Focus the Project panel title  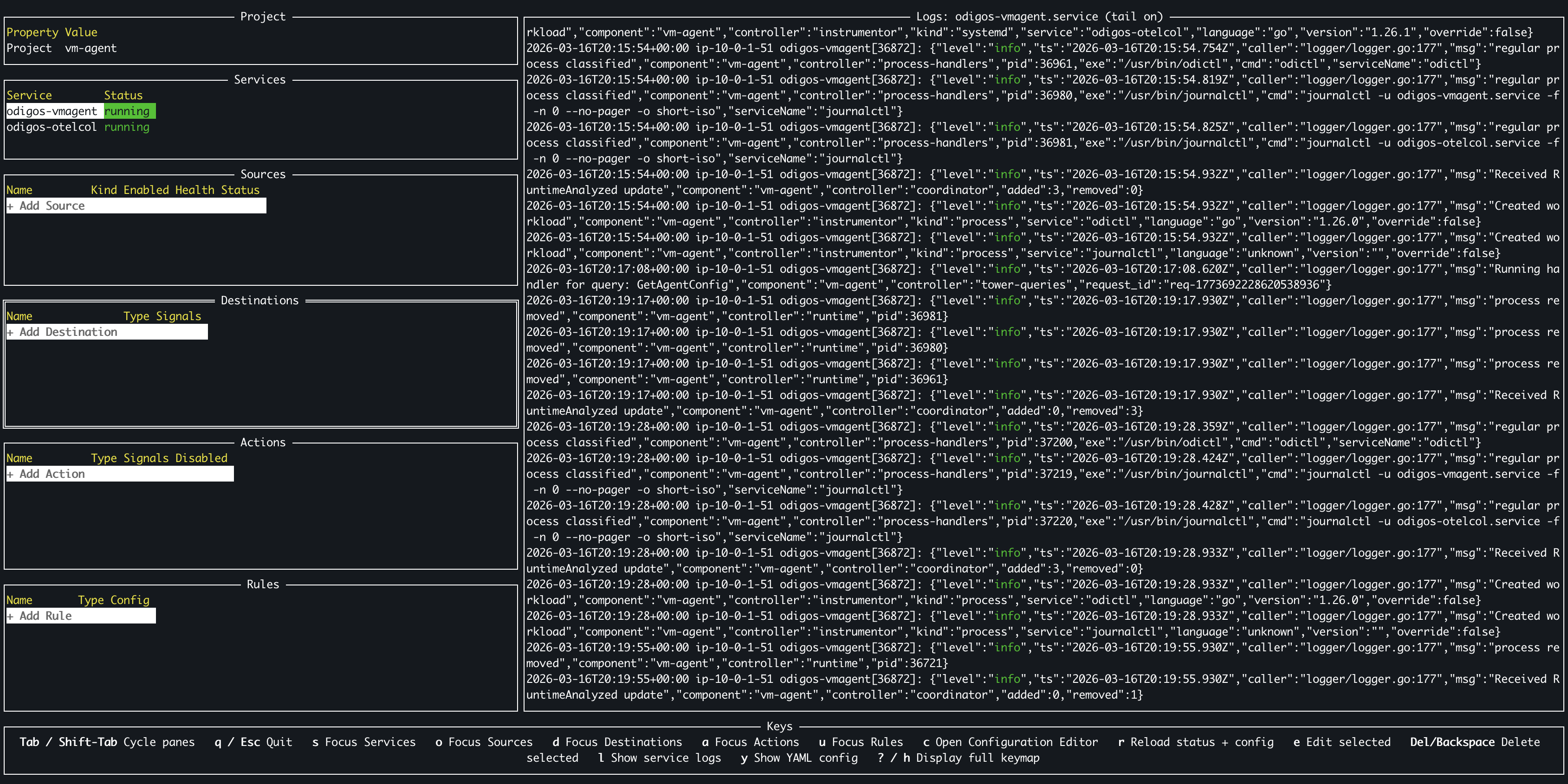coord(262,16)
